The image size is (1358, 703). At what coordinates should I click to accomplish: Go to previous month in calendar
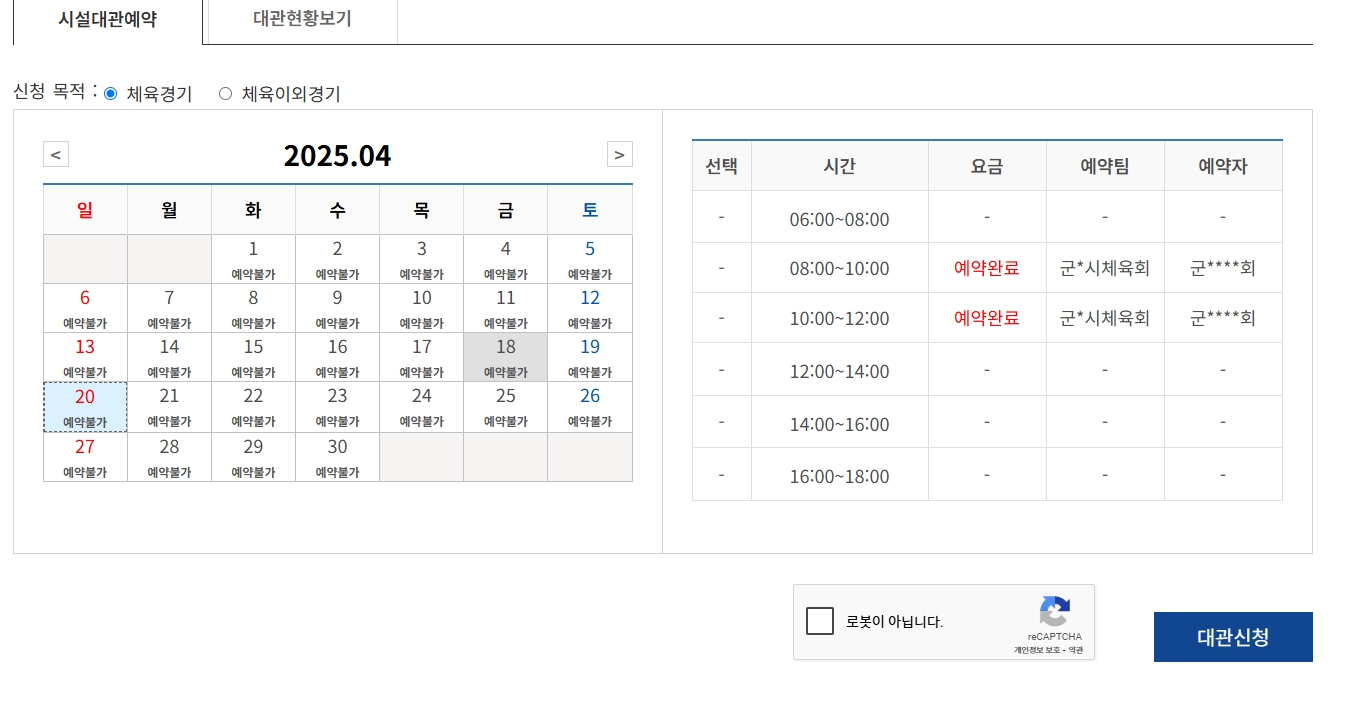(x=56, y=155)
